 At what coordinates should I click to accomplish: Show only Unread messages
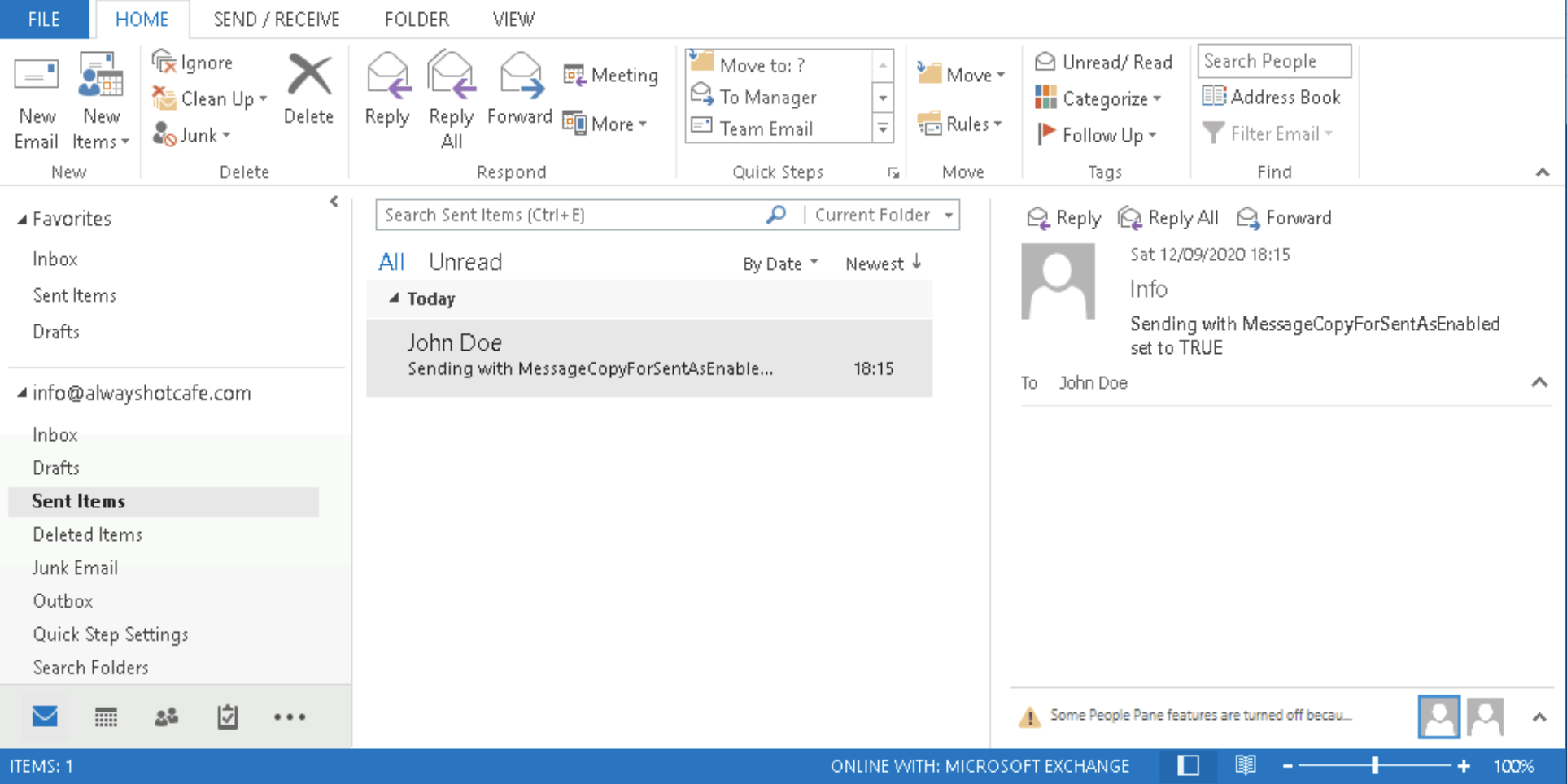point(465,261)
